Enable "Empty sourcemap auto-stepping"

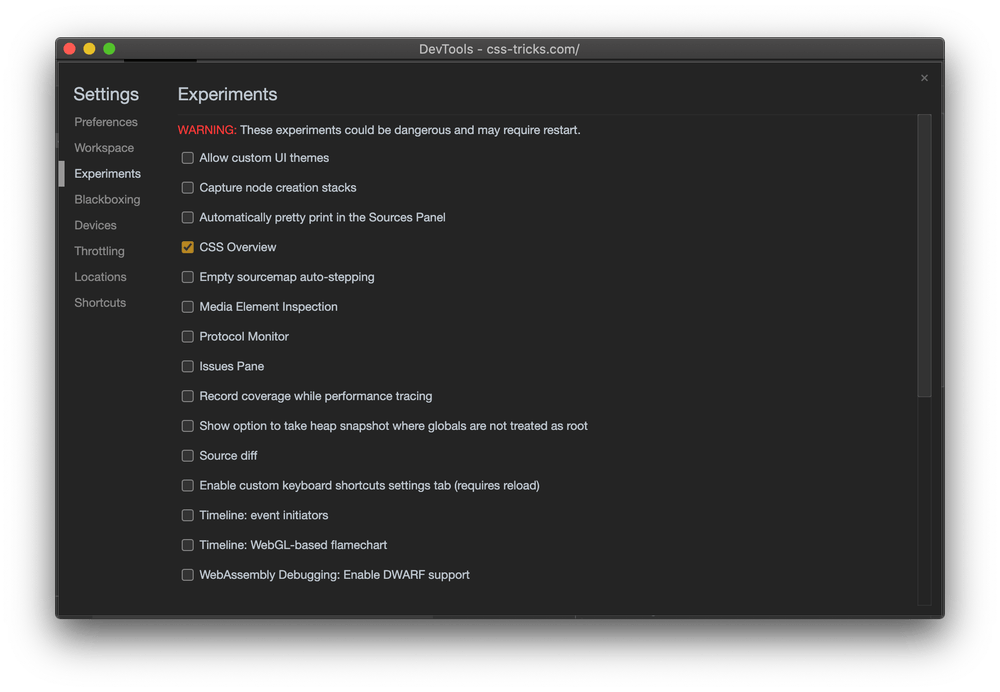point(187,277)
